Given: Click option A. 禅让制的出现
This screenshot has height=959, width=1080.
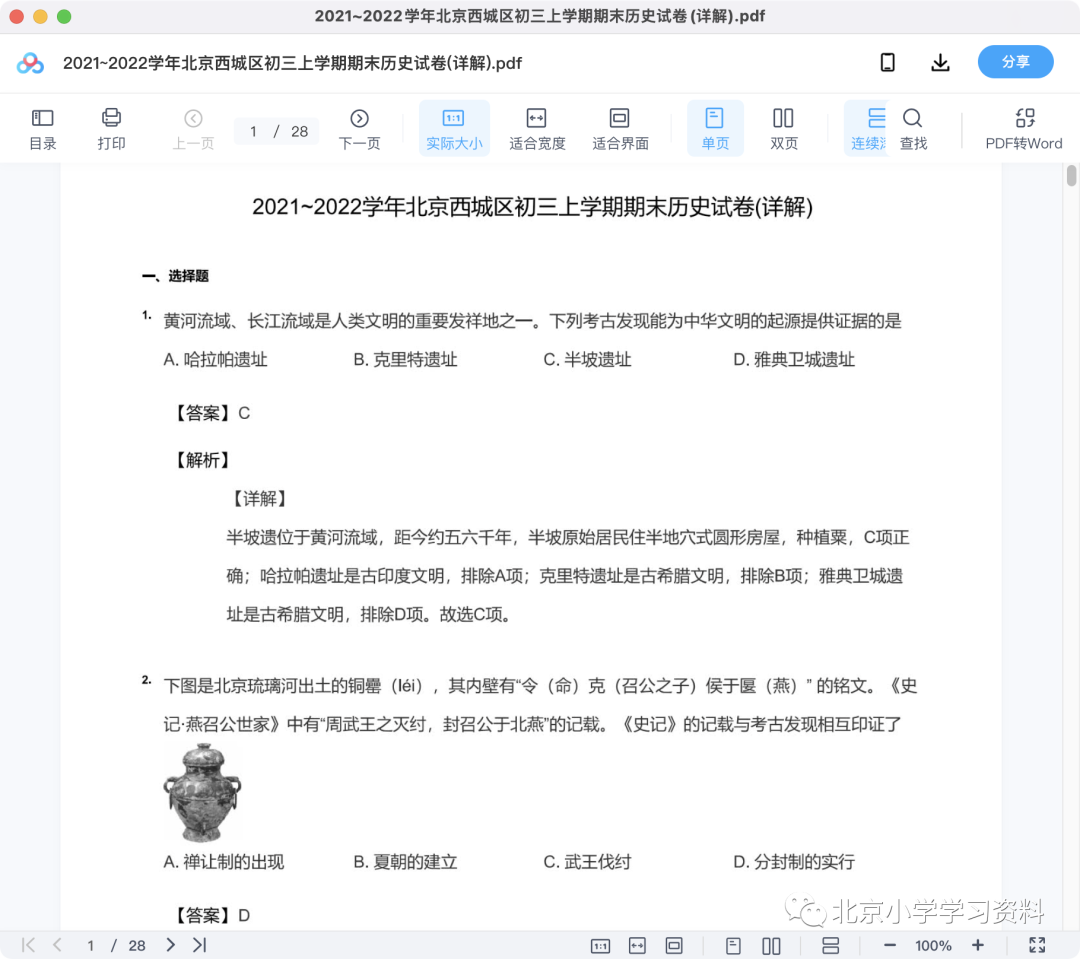Looking at the screenshot, I should 223,862.
